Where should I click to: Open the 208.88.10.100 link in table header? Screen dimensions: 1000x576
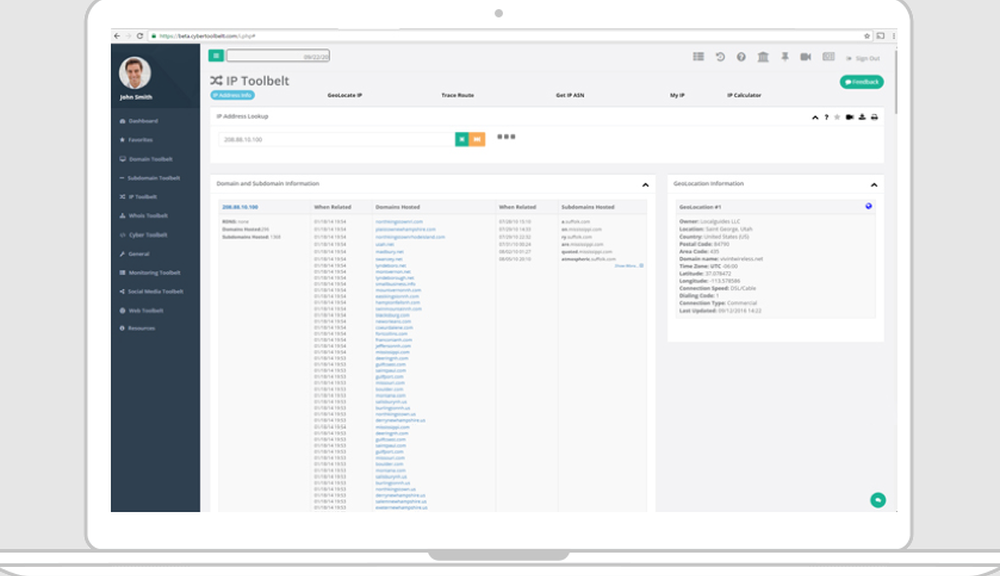(x=240, y=207)
